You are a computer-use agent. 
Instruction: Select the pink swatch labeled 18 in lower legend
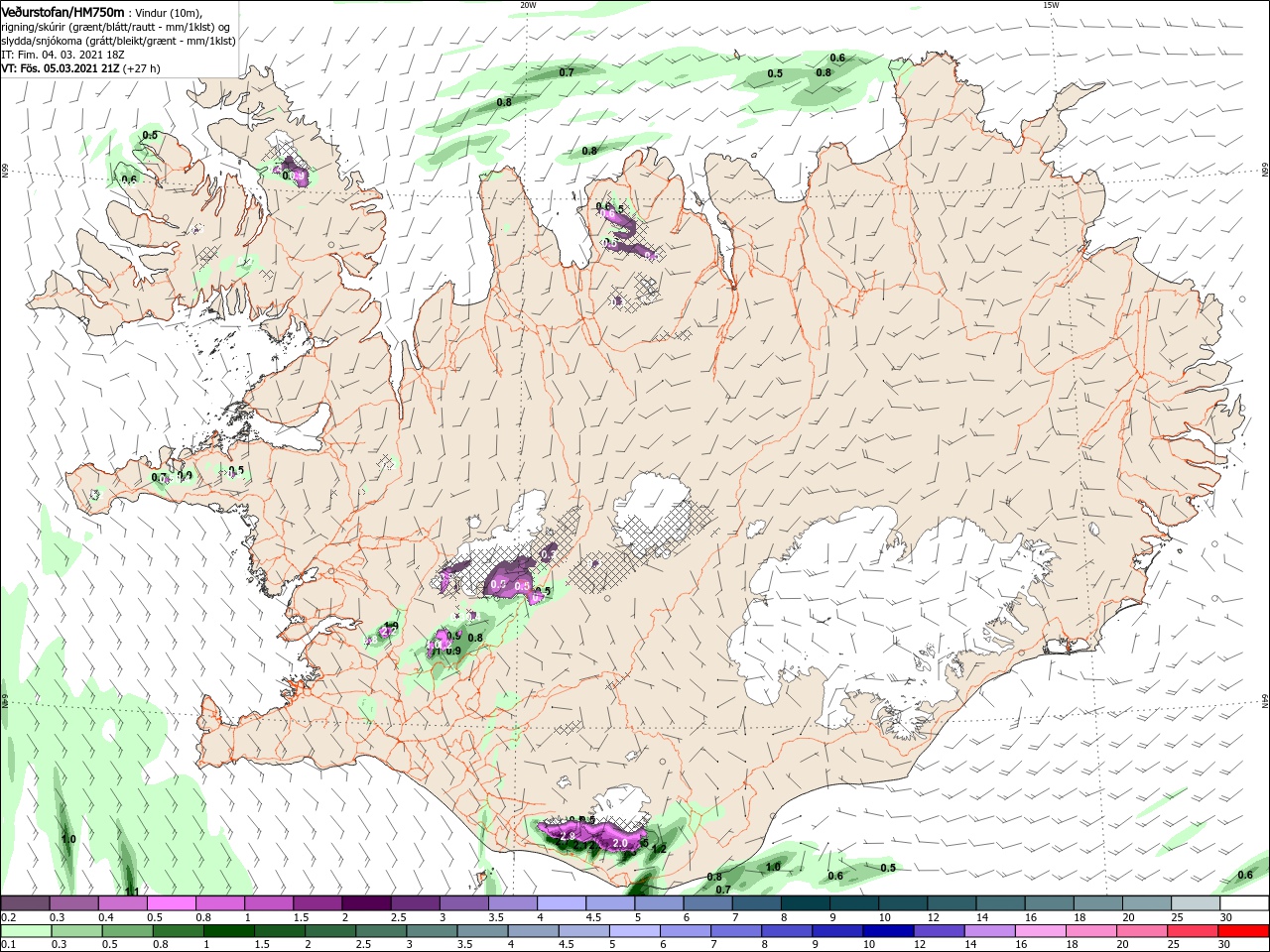click(1090, 931)
